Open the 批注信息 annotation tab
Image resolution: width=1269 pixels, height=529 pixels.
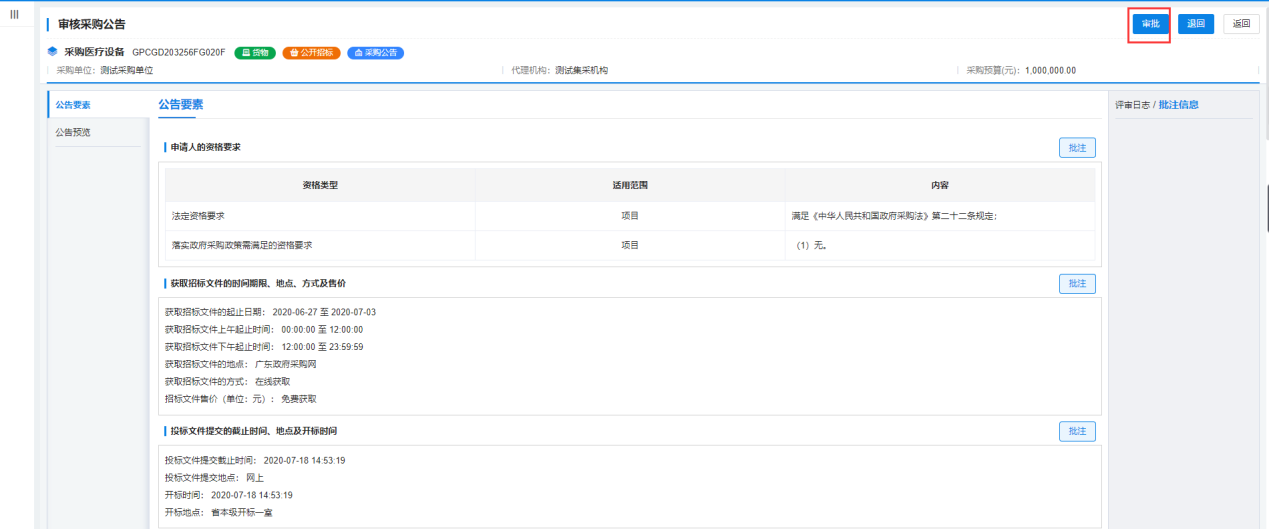coord(1179,104)
